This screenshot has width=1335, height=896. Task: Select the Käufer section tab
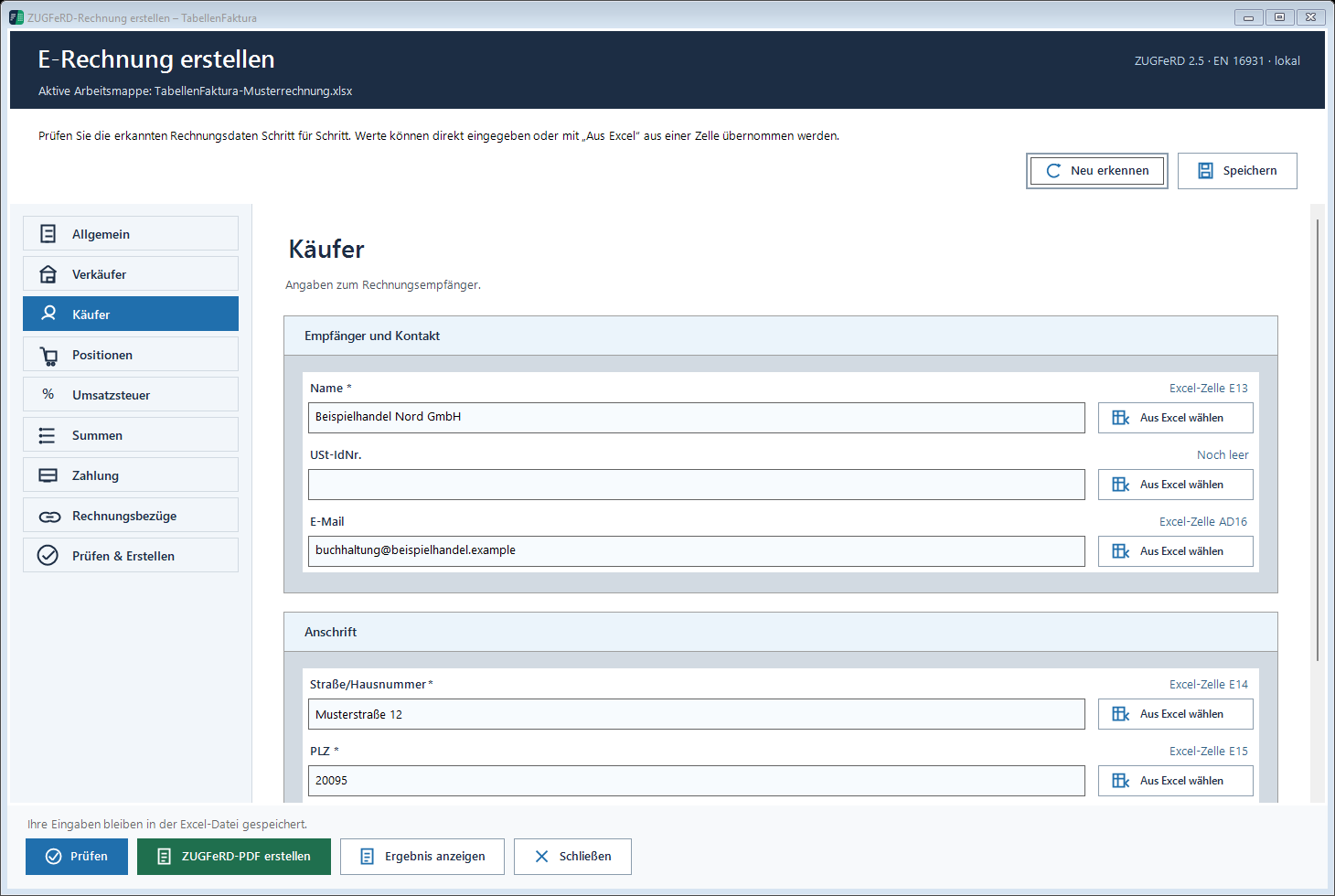131,314
